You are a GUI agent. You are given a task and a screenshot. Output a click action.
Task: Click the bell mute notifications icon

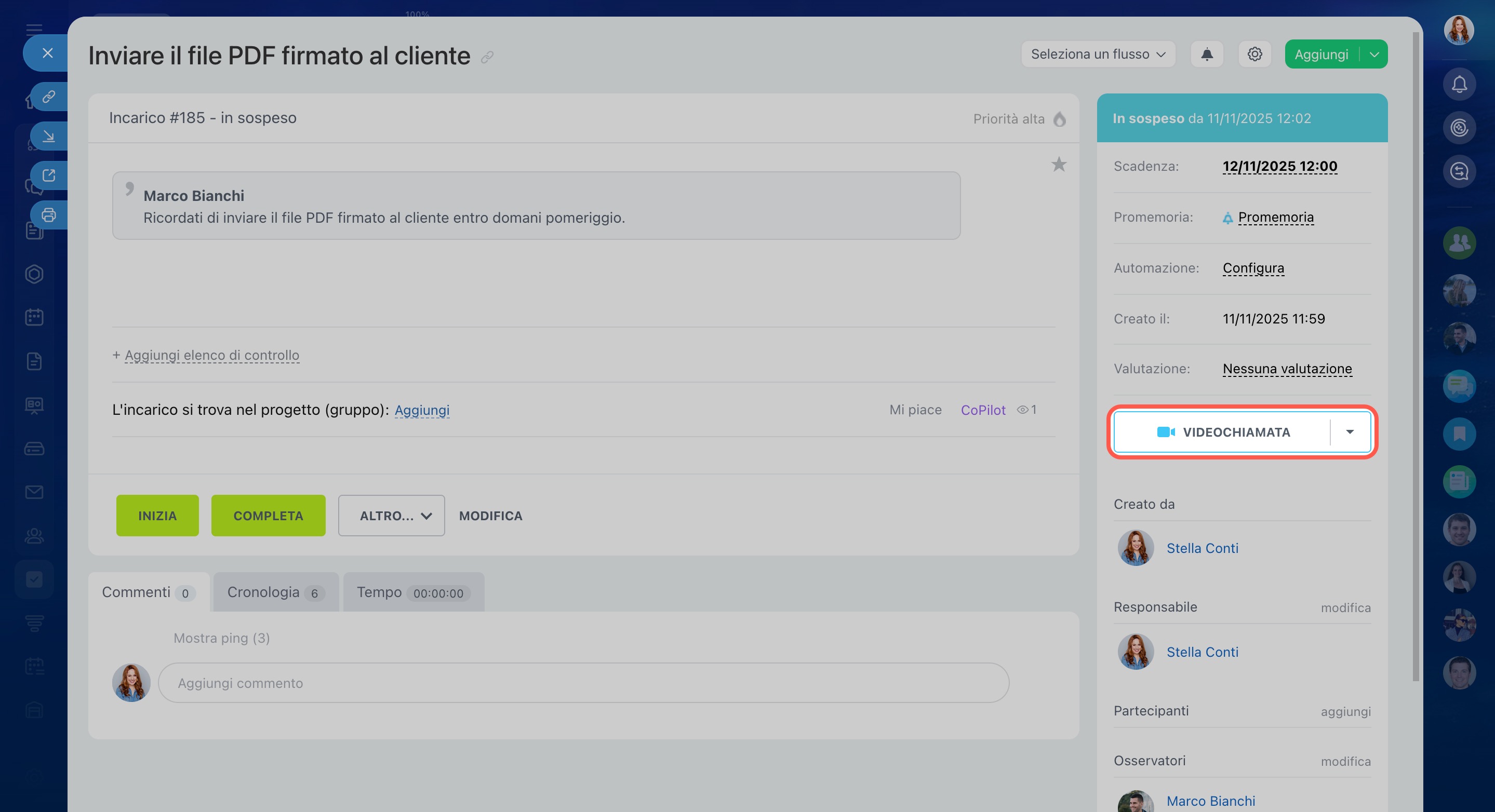tap(1207, 55)
